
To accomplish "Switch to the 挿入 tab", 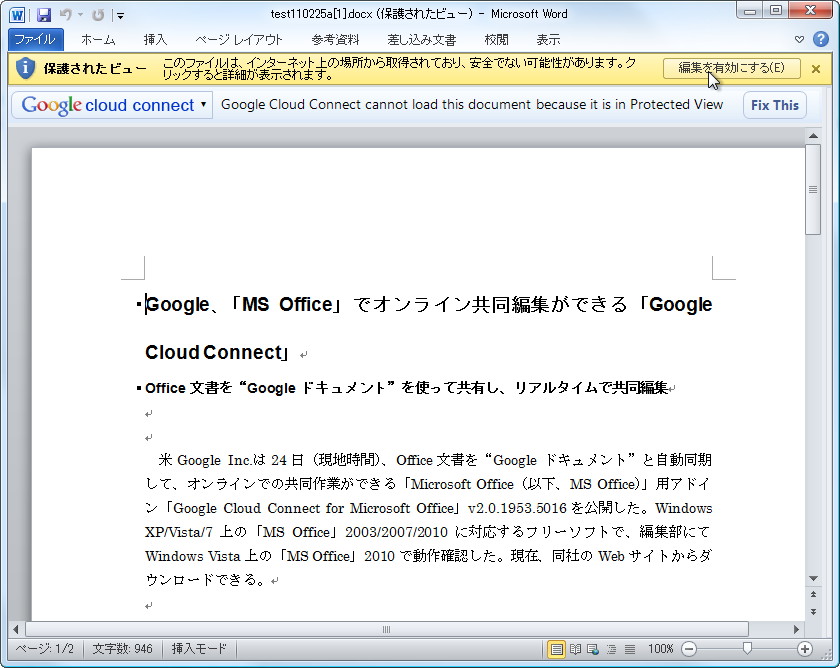I will click(x=155, y=40).
